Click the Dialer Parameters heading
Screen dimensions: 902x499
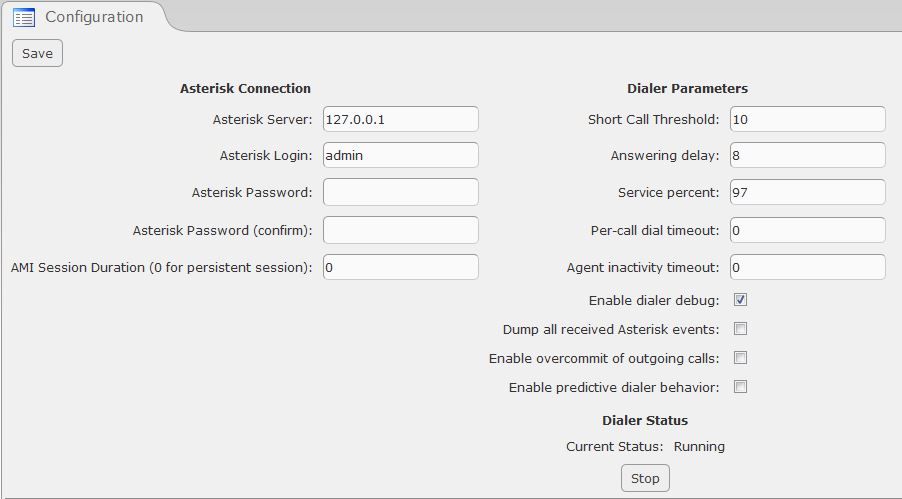pyautogui.click(x=687, y=88)
